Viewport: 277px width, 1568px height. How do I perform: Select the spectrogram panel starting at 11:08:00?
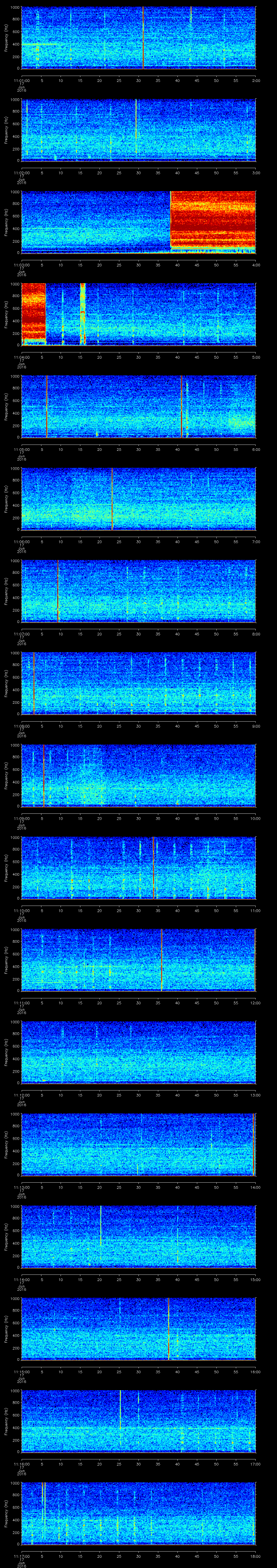pyautogui.click(x=139, y=683)
